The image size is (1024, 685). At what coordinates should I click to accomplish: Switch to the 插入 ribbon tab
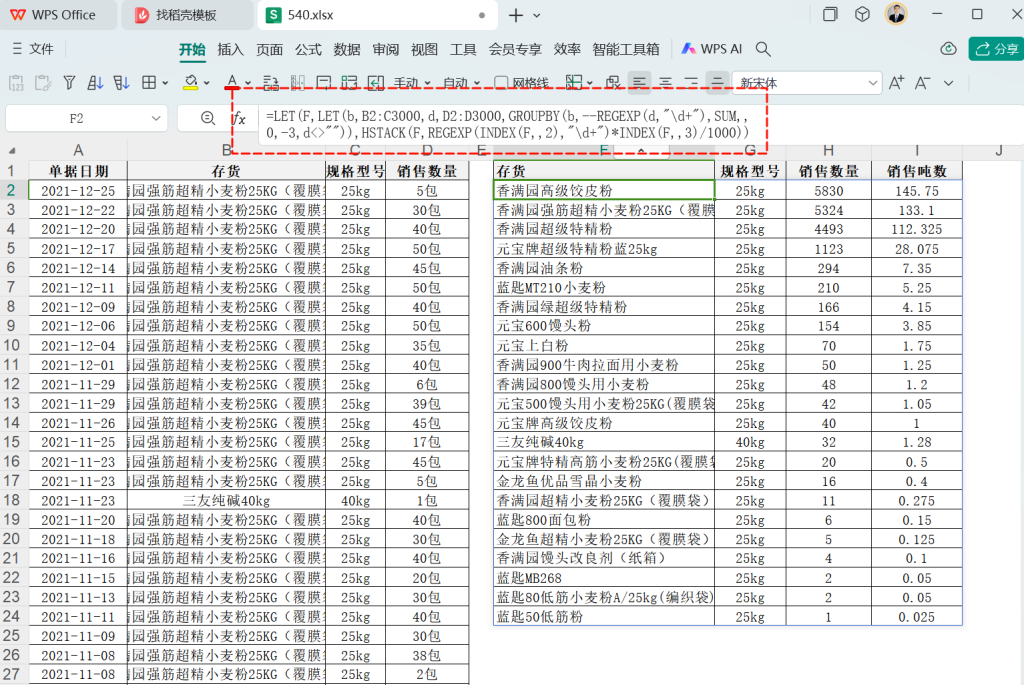230,50
